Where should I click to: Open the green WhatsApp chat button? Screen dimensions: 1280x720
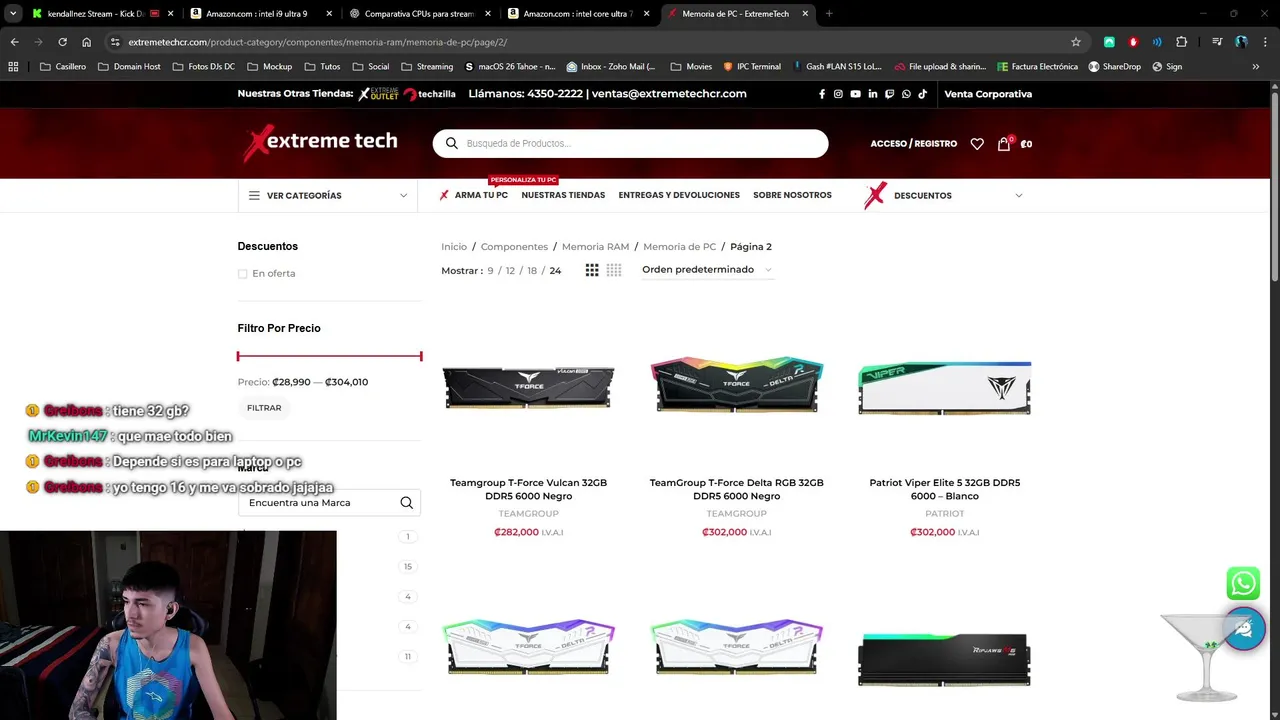[x=1243, y=583]
